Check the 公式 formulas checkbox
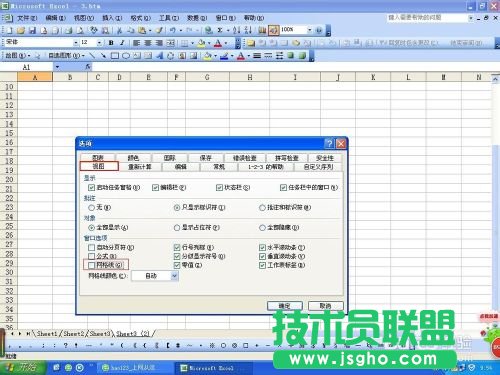 [x=91, y=256]
